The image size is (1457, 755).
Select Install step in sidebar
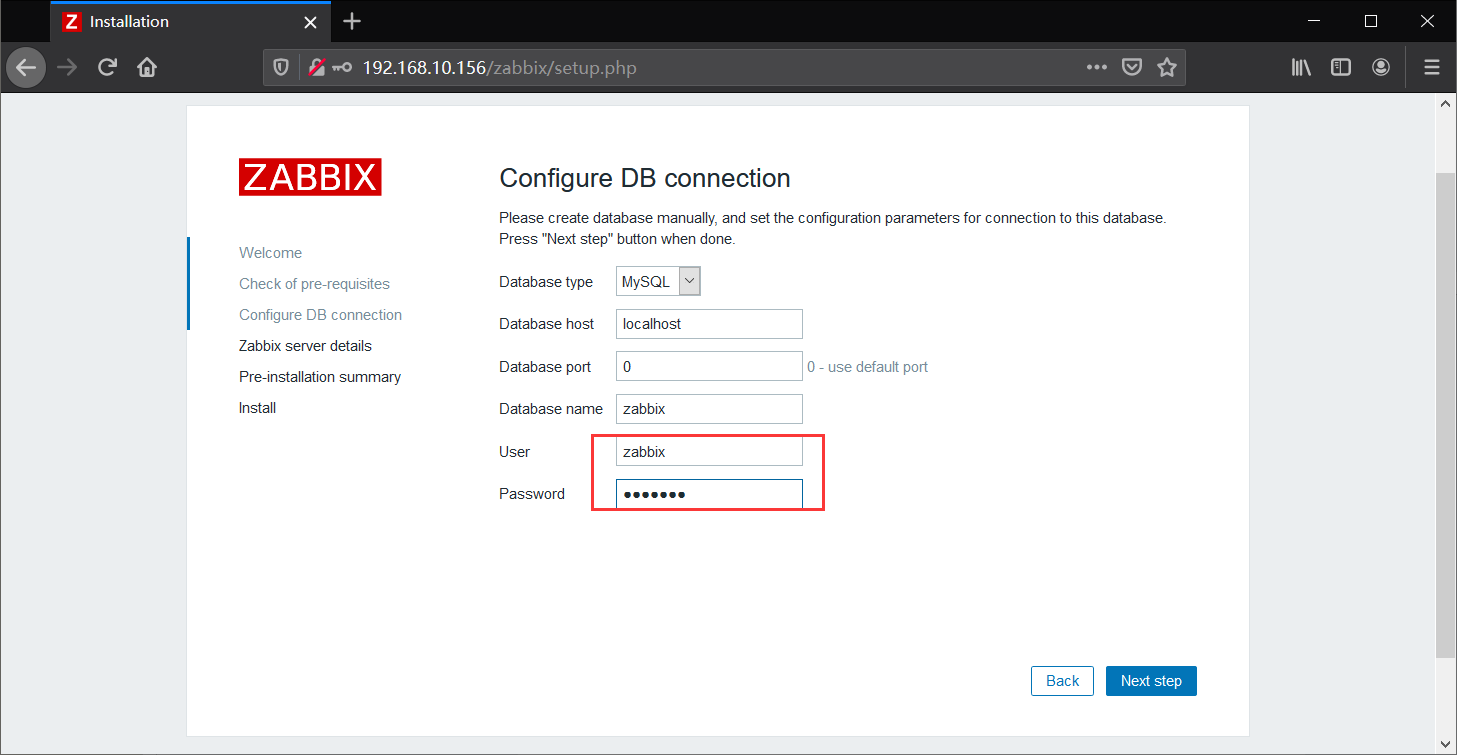coord(257,408)
